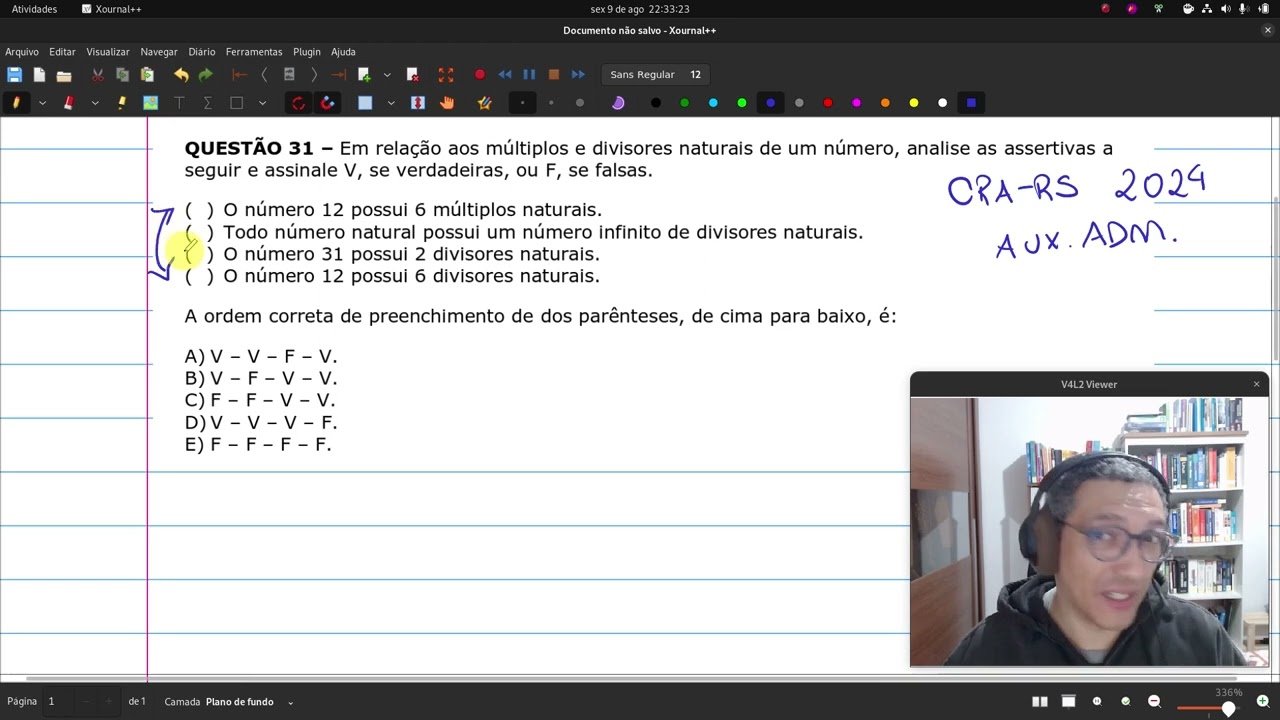Pick the red pen color
Screen dimensions: 1280x720
click(x=828, y=103)
